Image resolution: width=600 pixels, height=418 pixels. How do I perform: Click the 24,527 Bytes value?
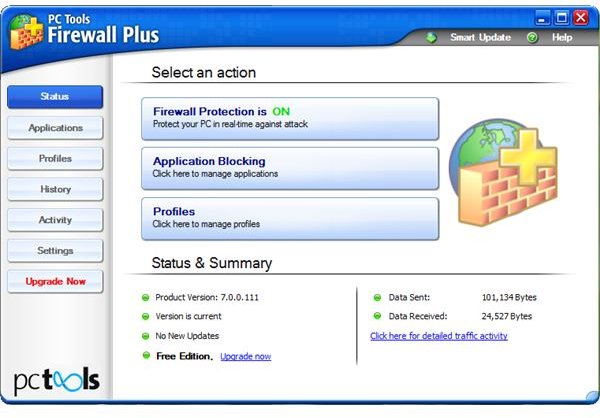507,316
